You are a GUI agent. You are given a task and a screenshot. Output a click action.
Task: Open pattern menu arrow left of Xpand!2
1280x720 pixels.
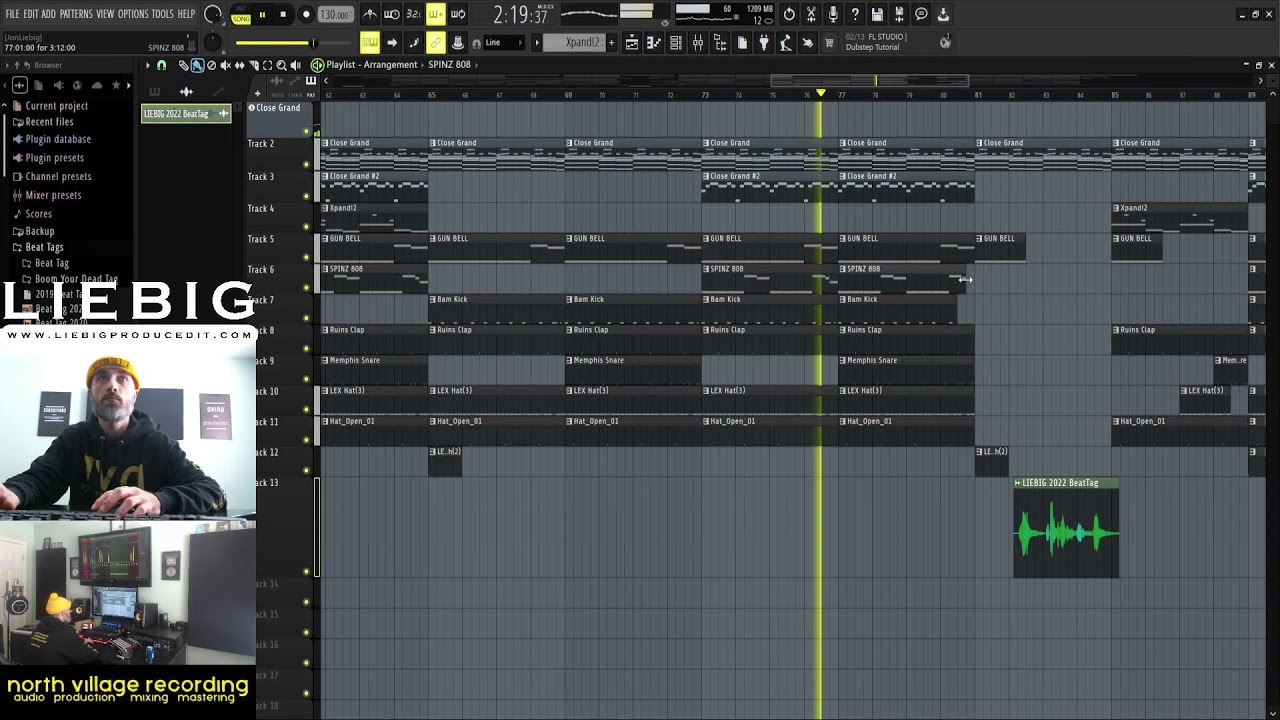pyautogui.click(x=537, y=42)
